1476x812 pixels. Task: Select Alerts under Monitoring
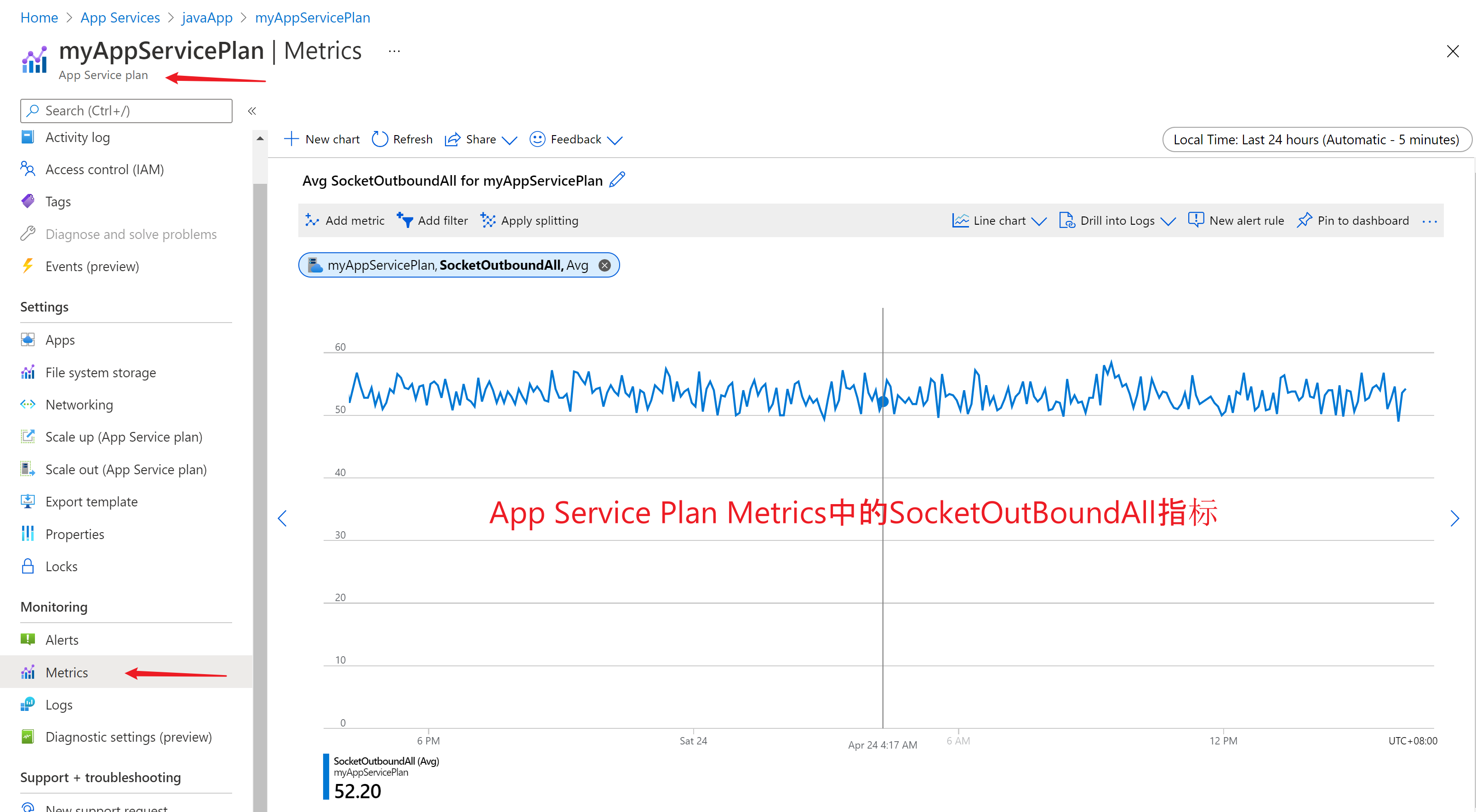click(62, 640)
